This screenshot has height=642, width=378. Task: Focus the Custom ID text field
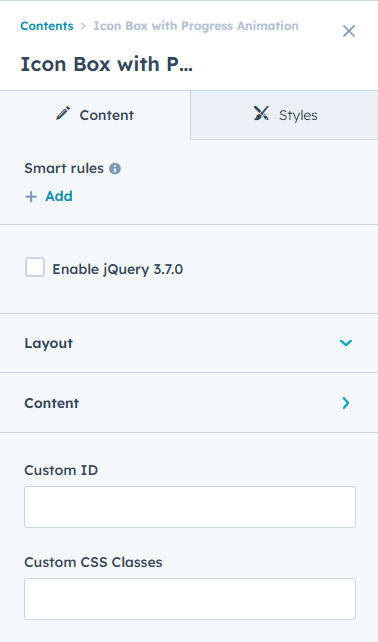190,507
